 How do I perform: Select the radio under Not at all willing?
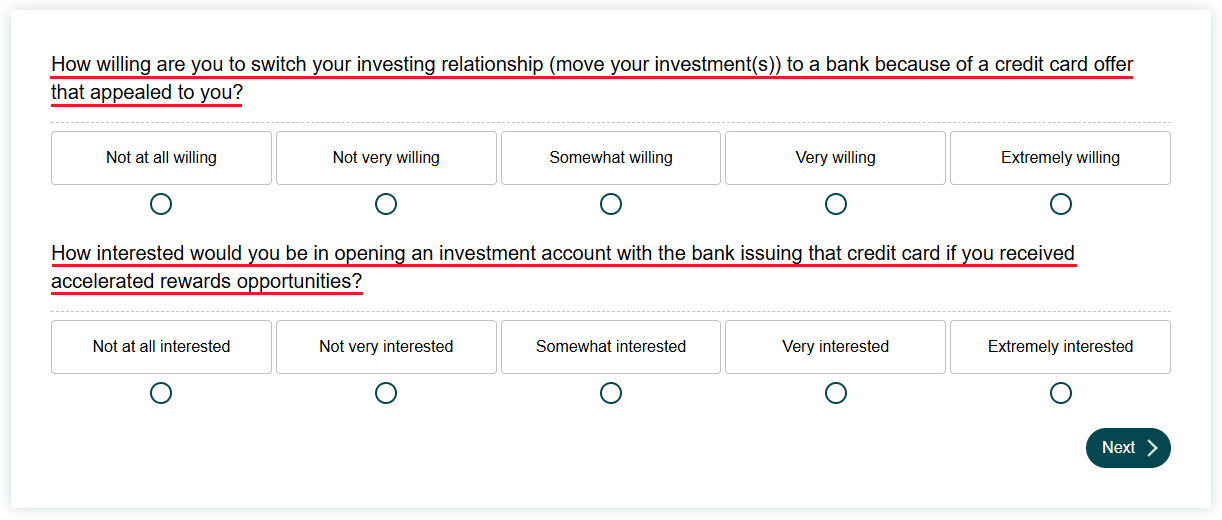161,204
